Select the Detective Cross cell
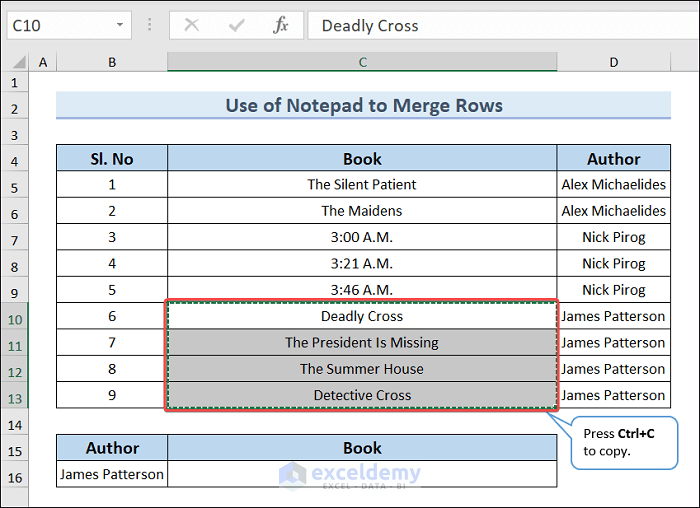Image resolution: width=700 pixels, height=508 pixels. tap(362, 395)
